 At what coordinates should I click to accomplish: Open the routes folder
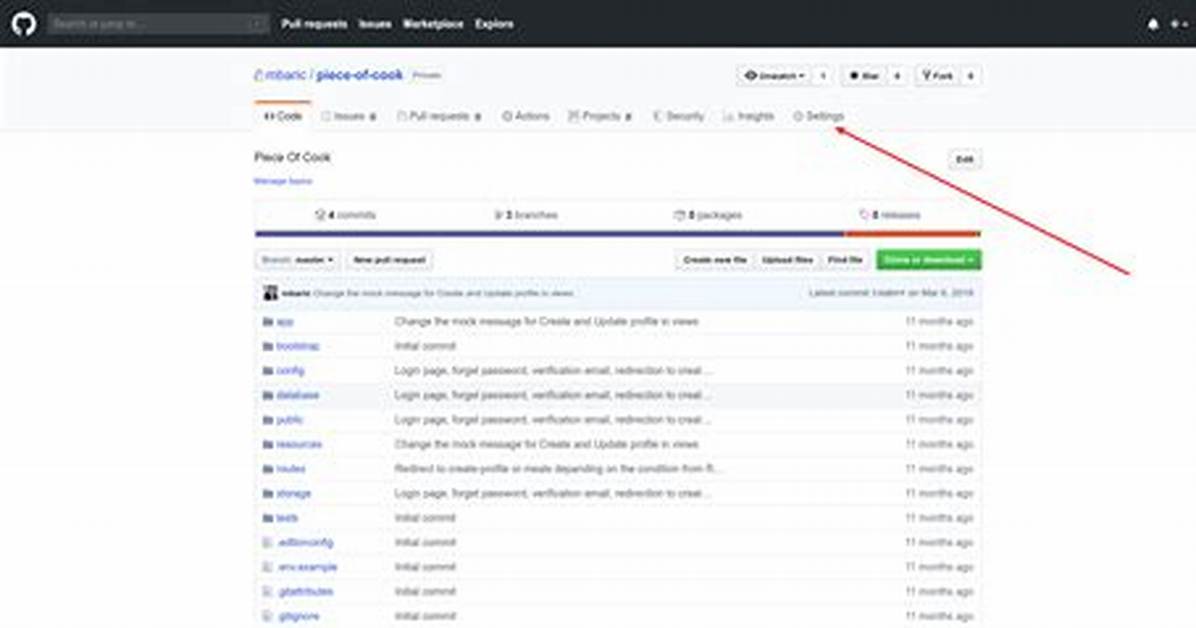click(291, 469)
